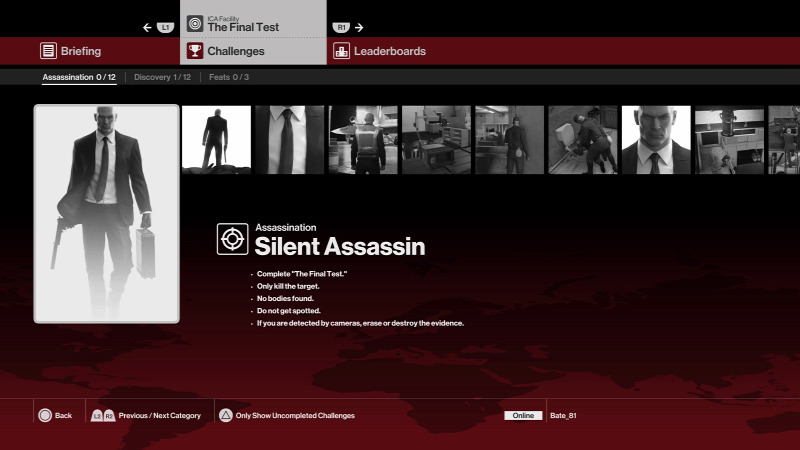Switch to Feats 0/3 category

pyautogui.click(x=229, y=77)
